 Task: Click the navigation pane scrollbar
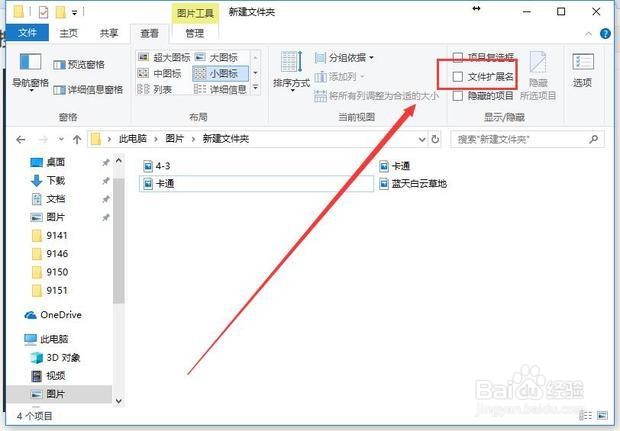click(x=119, y=240)
